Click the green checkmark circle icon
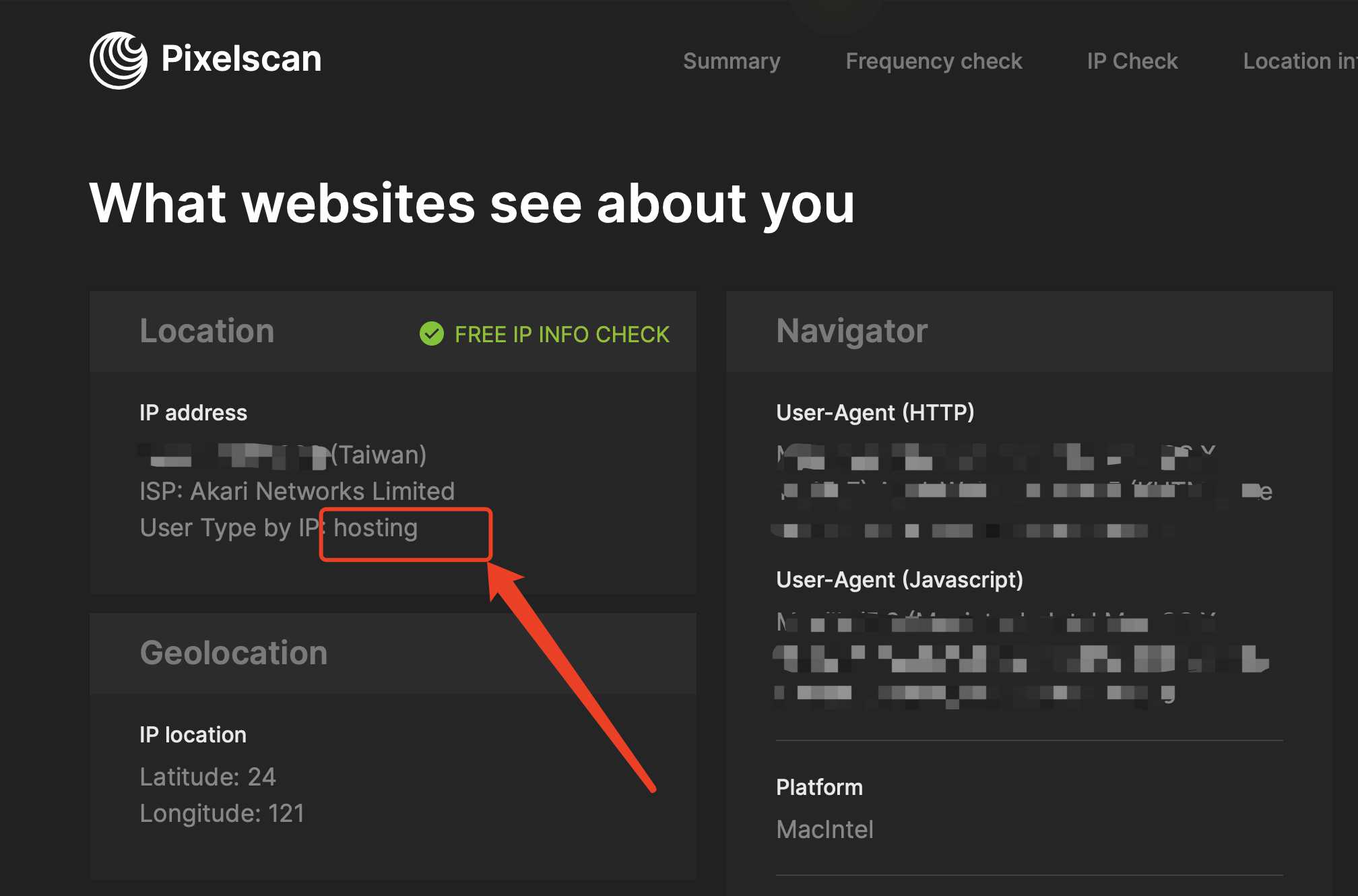The image size is (1358, 896). pyautogui.click(x=432, y=333)
